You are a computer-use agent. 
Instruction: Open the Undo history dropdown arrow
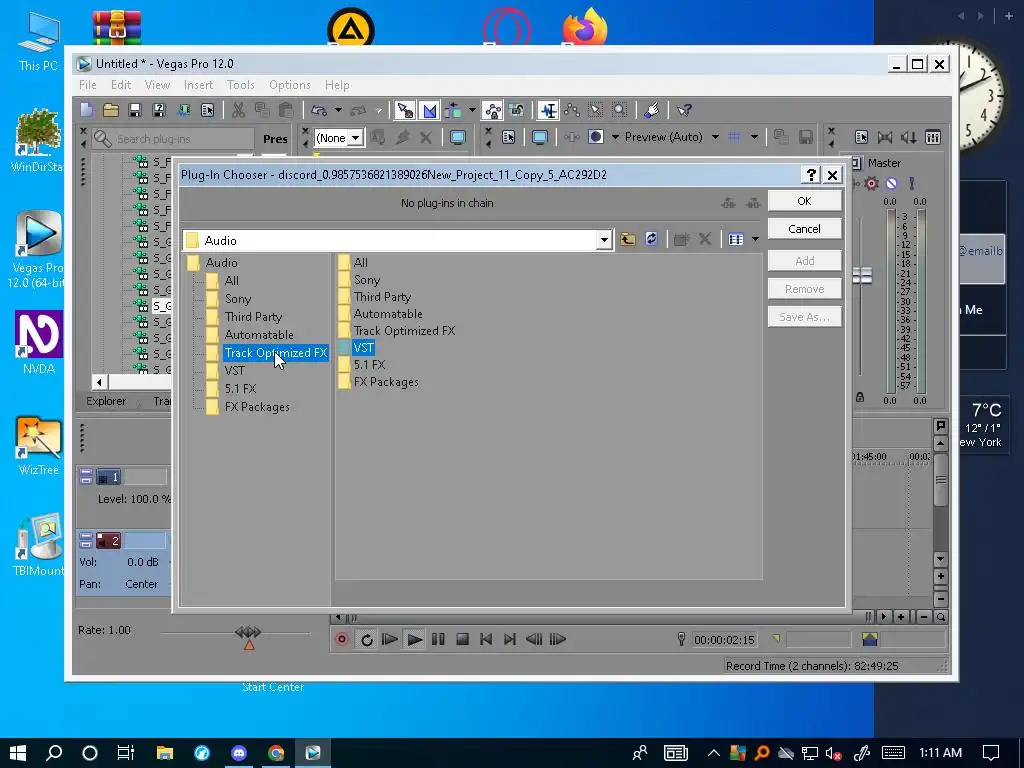click(338, 110)
